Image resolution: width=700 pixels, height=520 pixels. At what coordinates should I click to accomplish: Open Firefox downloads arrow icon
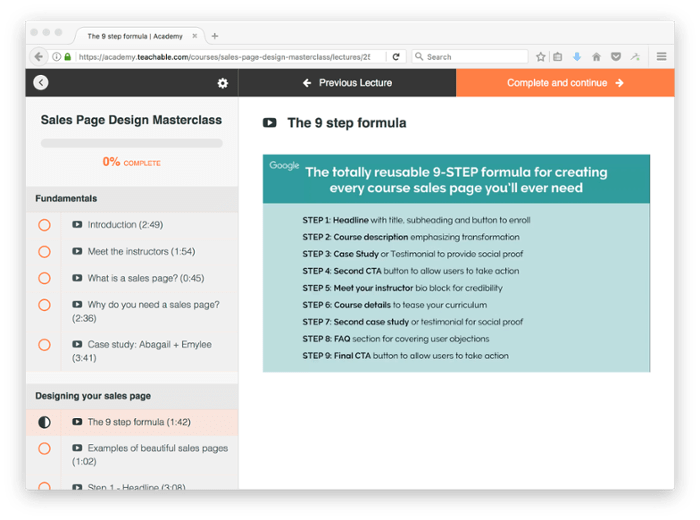pos(577,57)
